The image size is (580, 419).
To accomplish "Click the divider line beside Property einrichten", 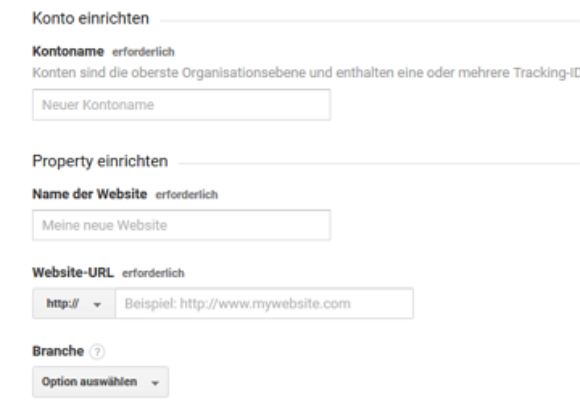I will click(379, 163).
